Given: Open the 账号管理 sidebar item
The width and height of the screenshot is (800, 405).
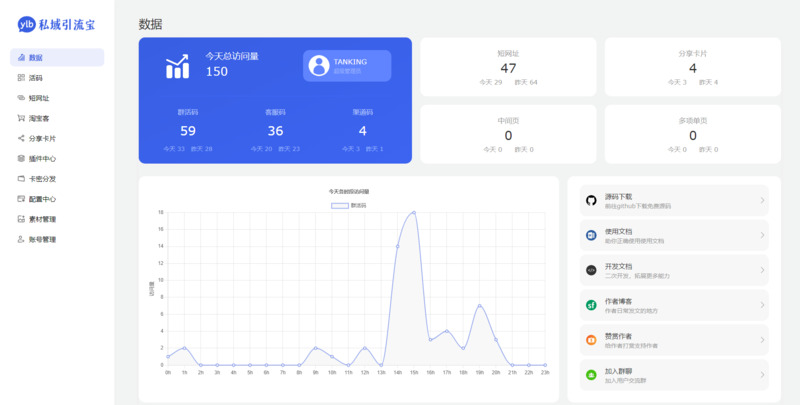Looking at the screenshot, I should (x=43, y=240).
